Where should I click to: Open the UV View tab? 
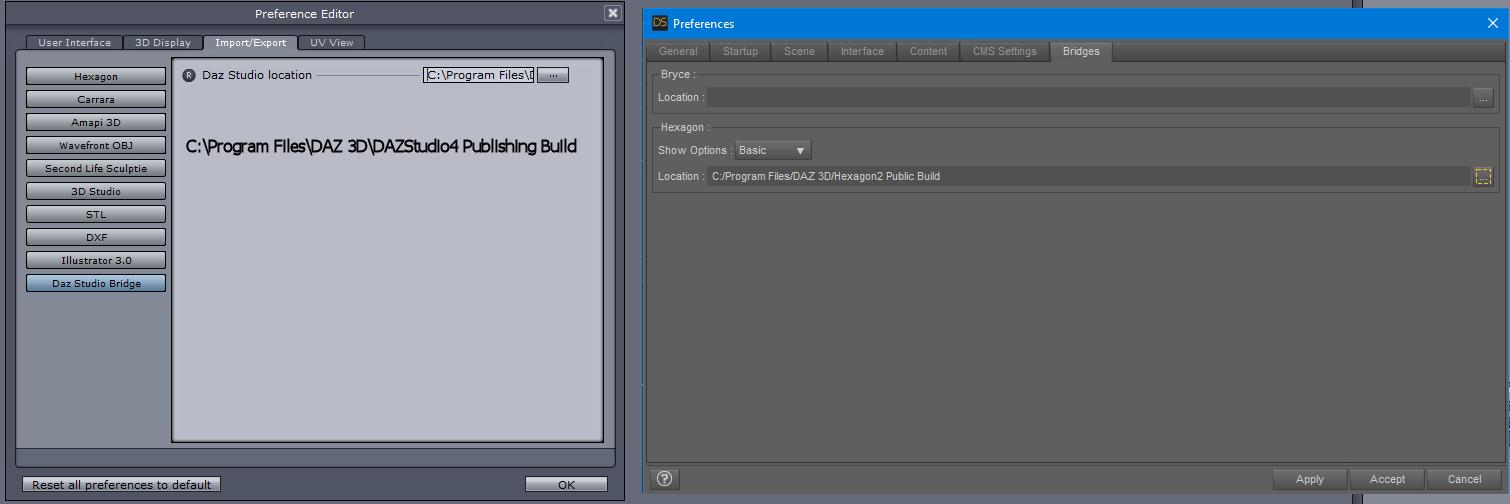click(331, 42)
